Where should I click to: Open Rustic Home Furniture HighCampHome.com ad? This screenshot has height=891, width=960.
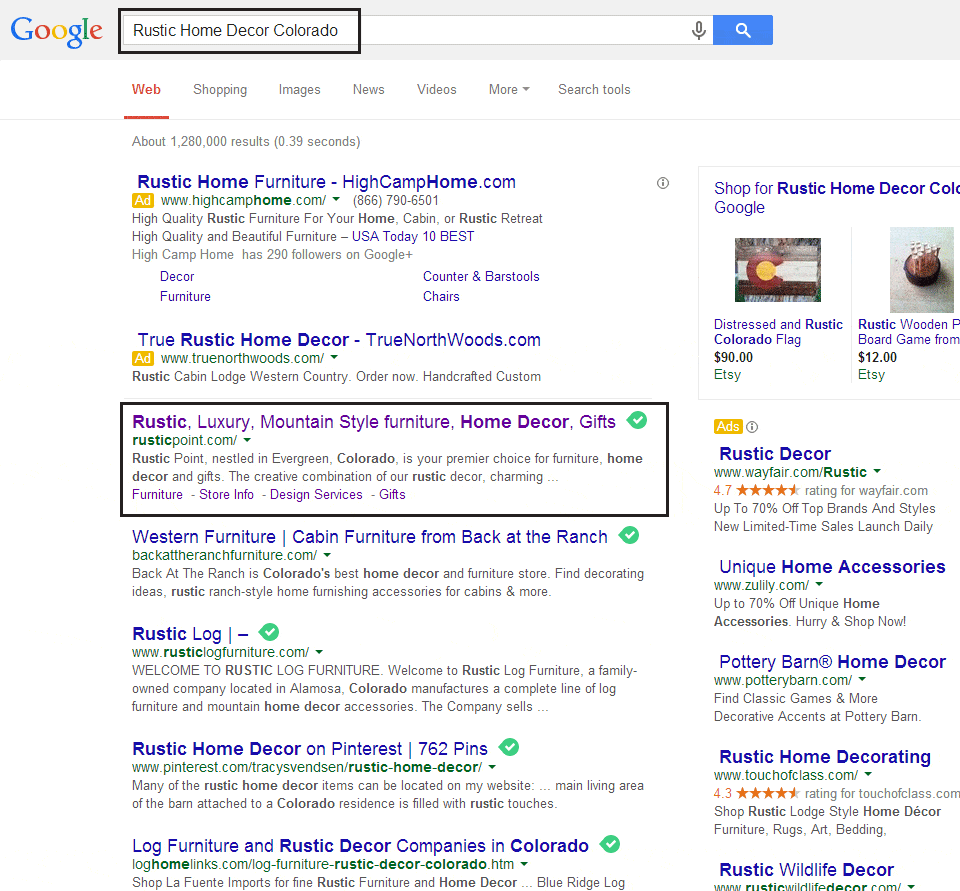pyautogui.click(x=326, y=182)
